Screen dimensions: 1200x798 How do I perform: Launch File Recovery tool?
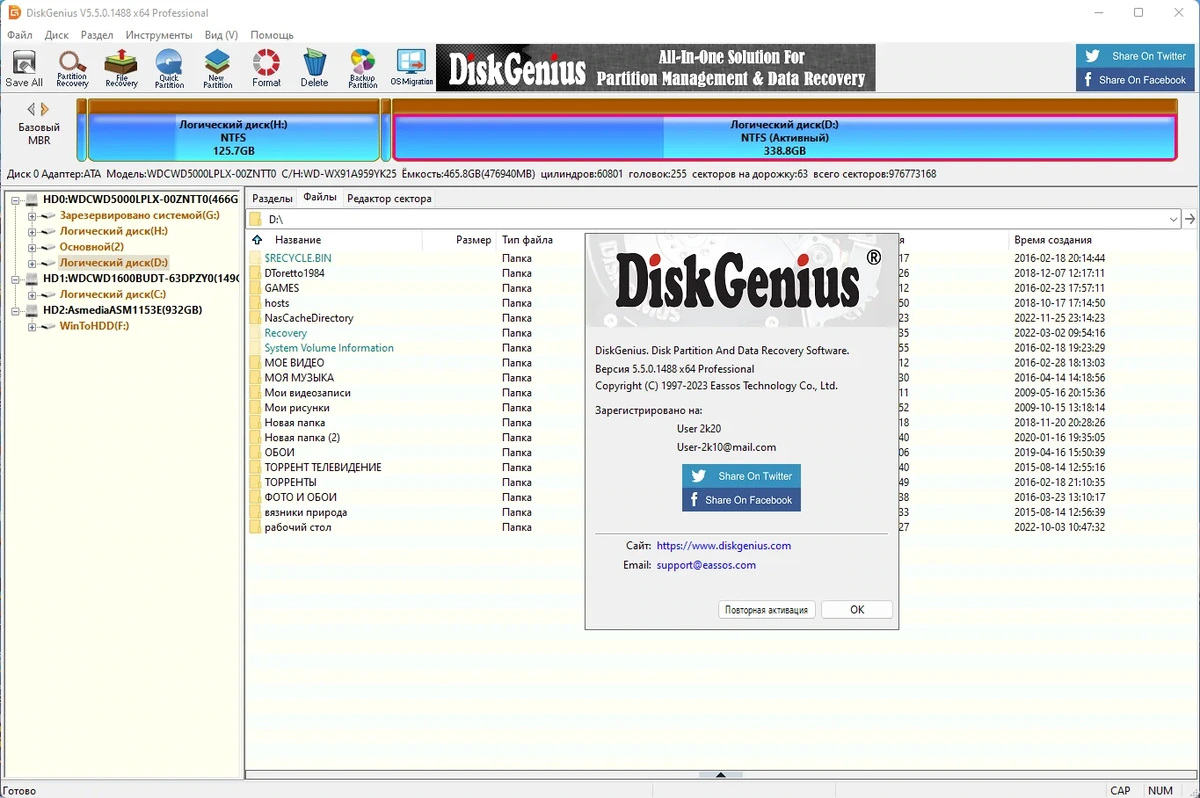pyautogui.click(x=121, y=68)
